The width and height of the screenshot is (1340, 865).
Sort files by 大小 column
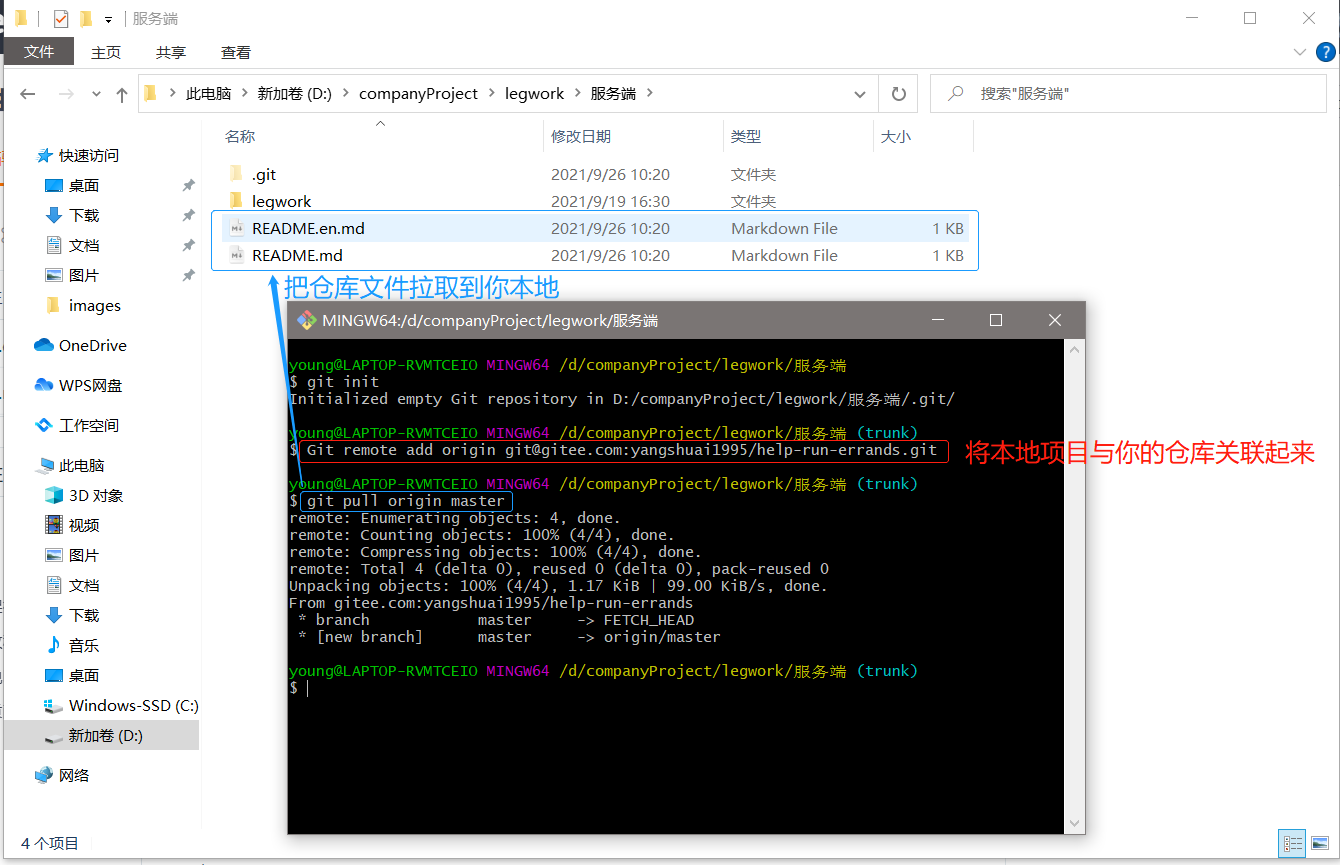coord(896,136)
